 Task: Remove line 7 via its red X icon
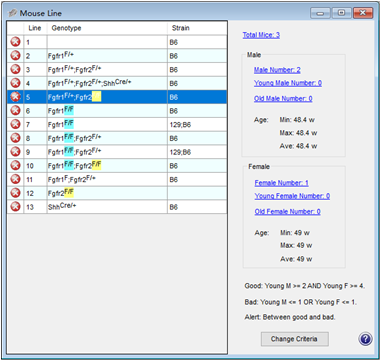15,124
